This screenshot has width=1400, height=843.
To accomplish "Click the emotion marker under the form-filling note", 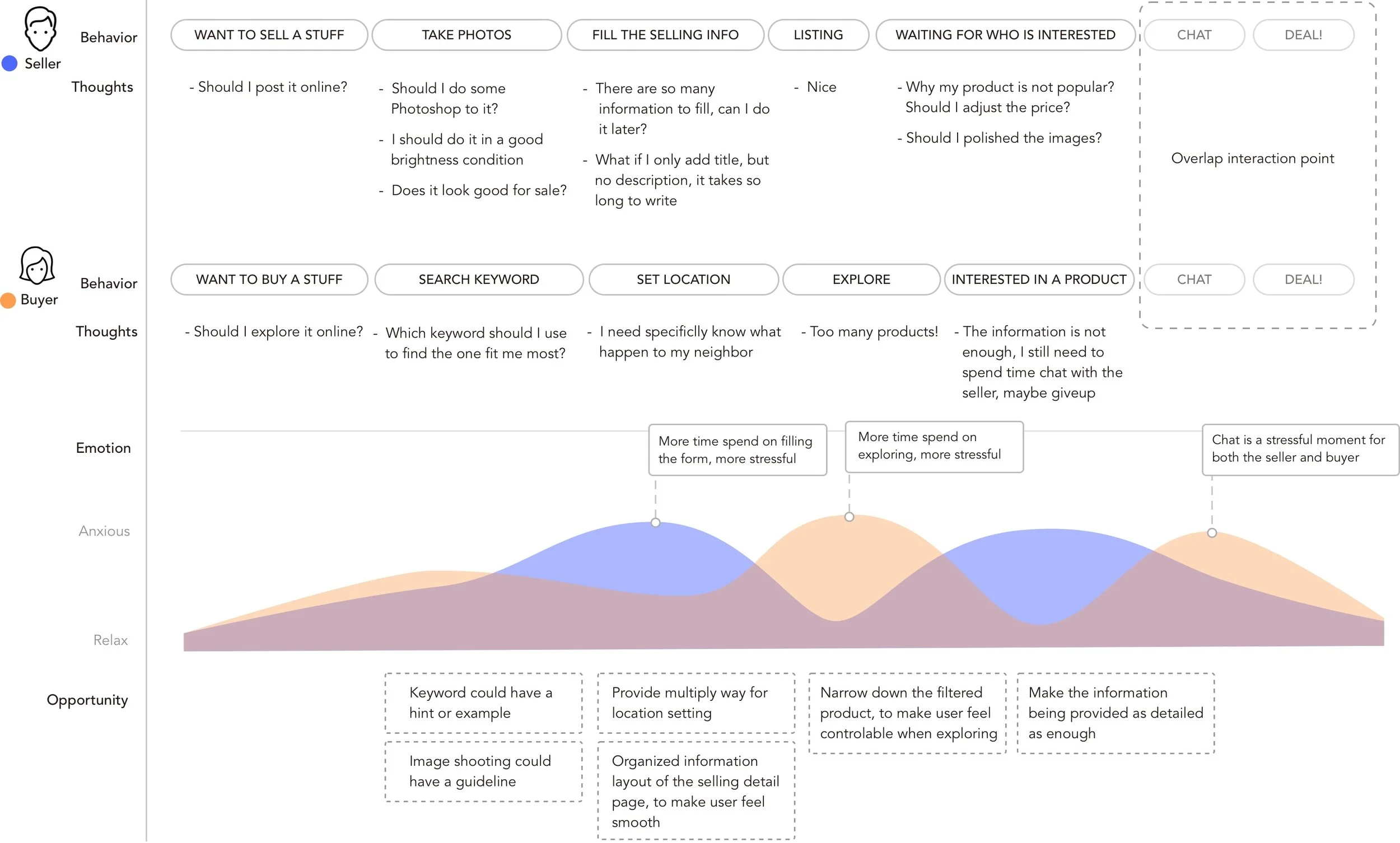I will (x=656, y=523).
